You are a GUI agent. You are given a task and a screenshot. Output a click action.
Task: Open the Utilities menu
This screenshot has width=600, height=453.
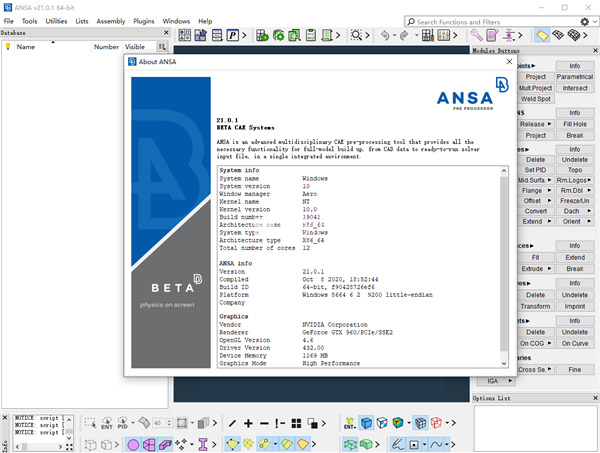[x=55, y=20]
